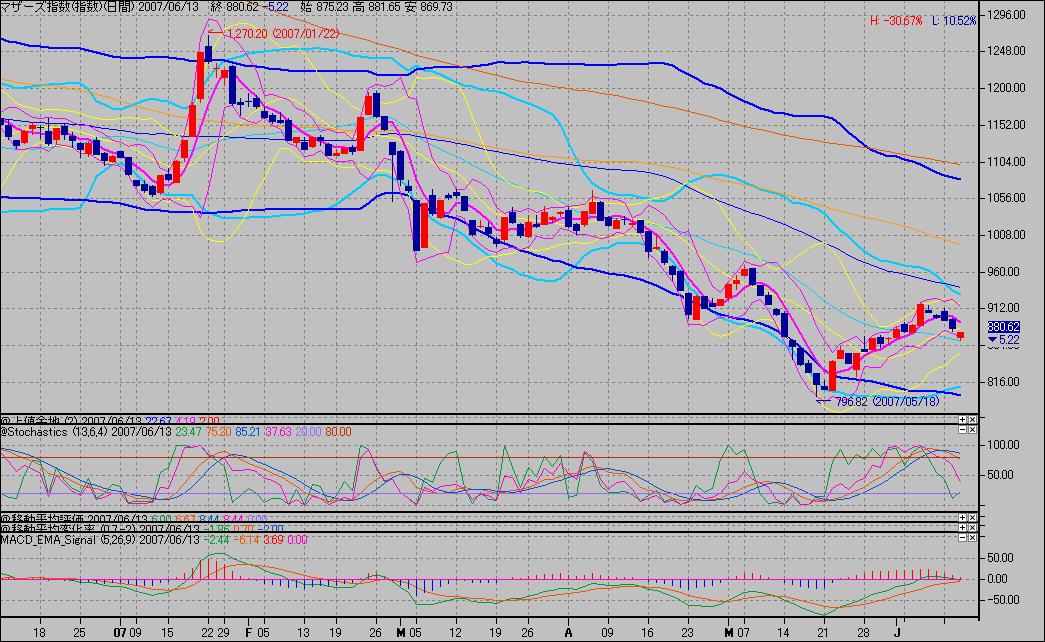Close the MACD_EMA_Signal panel
Viewport: 1045px width, 642px height.
tap(973, 539)
